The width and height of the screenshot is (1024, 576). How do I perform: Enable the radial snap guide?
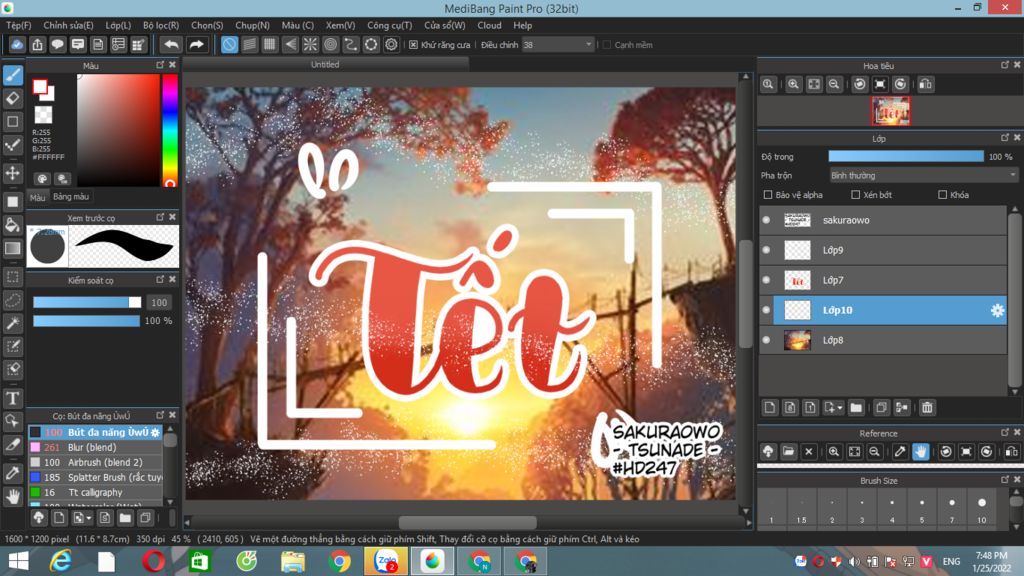(310, 44)
